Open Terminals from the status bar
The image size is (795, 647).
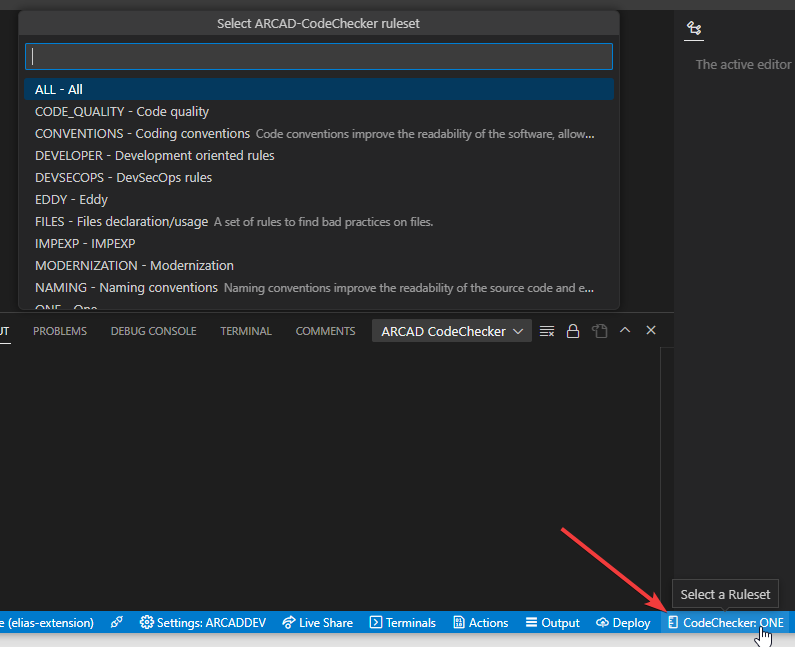tap(403, 622)
